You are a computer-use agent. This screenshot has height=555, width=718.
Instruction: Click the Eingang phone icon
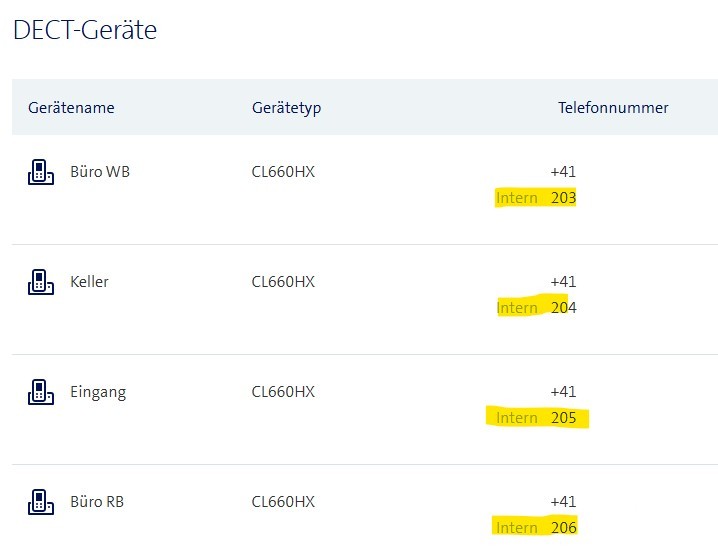pyautogui.click(x=40, y=392)
